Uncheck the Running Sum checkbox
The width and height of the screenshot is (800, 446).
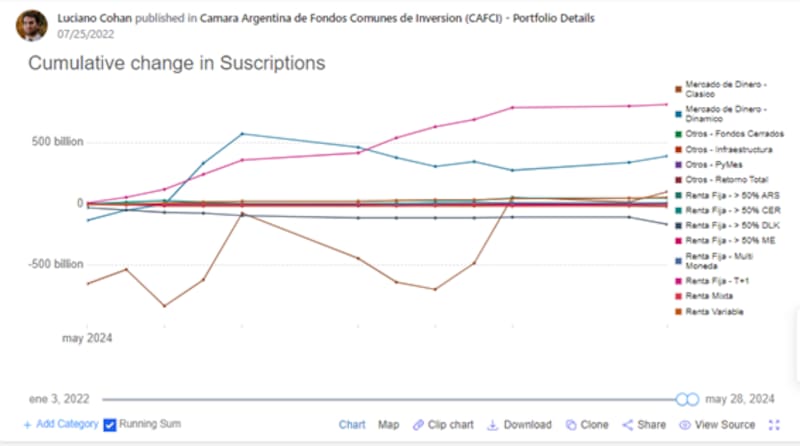tap(110, 425)
